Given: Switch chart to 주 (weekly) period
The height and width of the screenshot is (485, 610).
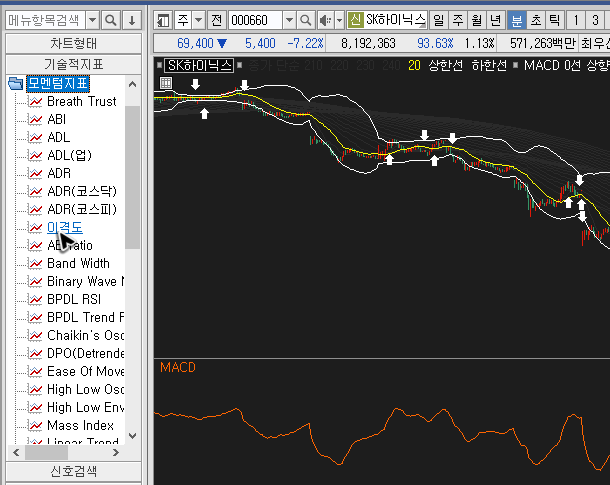Looking at the screenshot, I should (458, 20).
